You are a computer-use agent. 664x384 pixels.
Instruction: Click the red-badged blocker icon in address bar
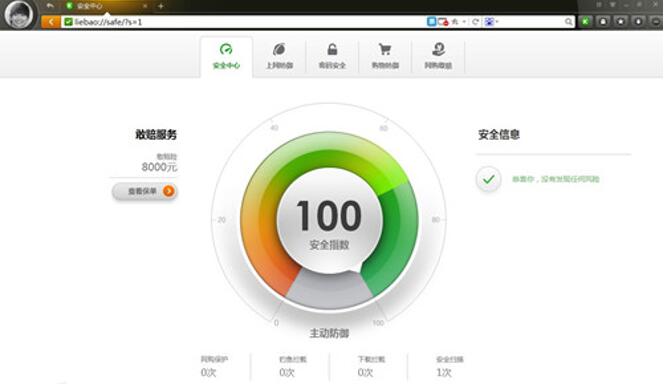[x=443, y=22]
